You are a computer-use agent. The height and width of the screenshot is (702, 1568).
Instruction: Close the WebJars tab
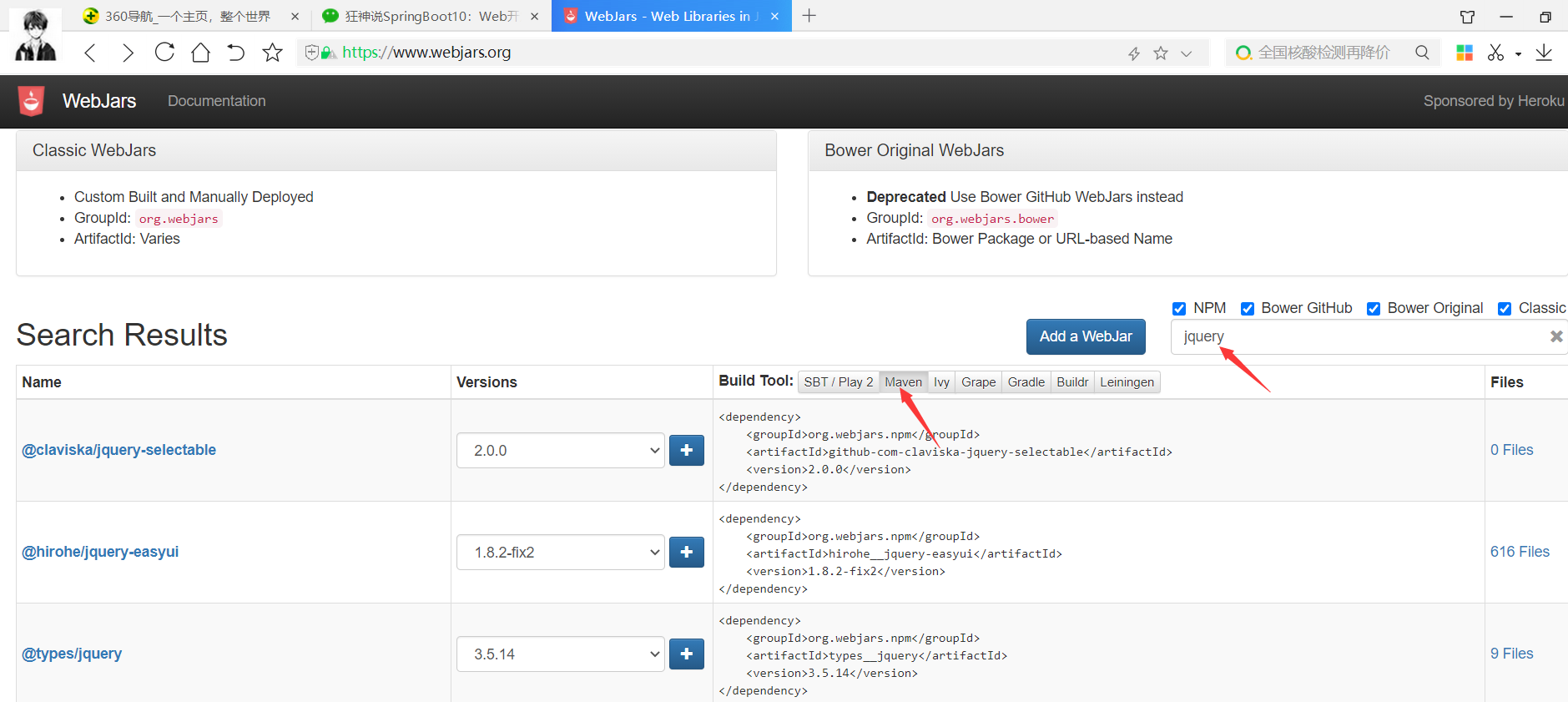tap(774, 17)
